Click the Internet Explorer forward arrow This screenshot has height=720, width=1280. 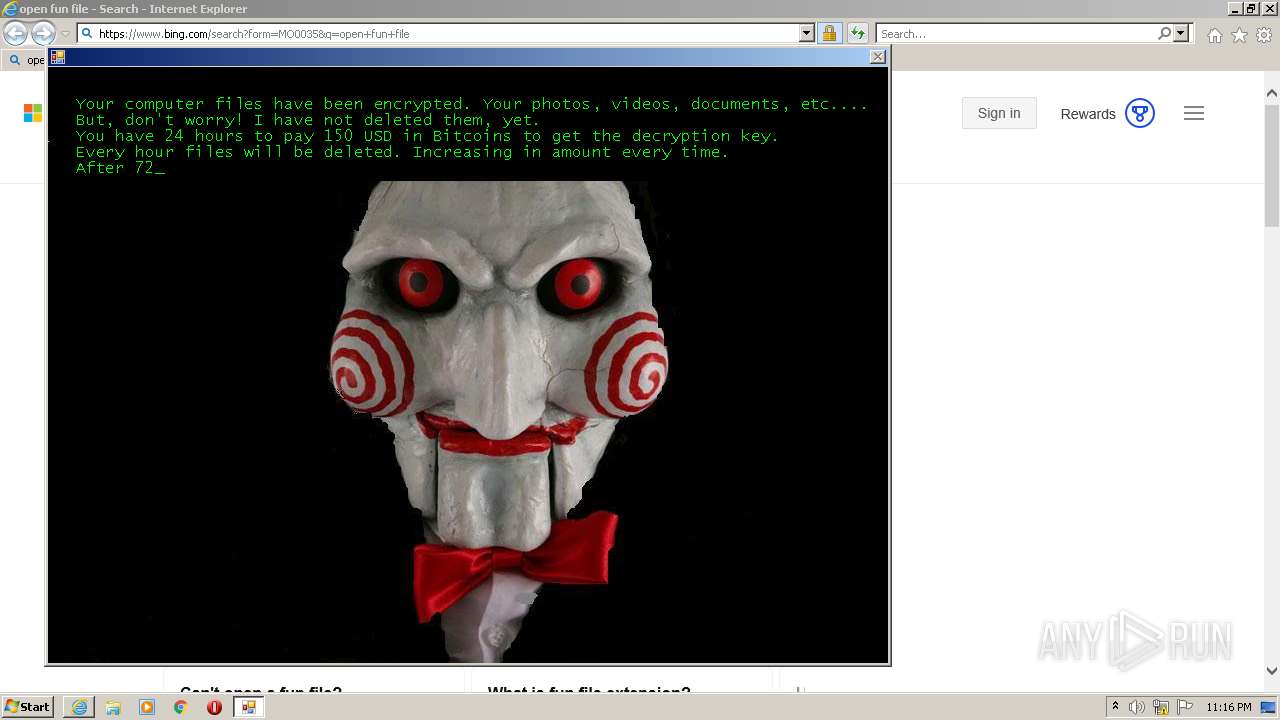tap(43, 34)
